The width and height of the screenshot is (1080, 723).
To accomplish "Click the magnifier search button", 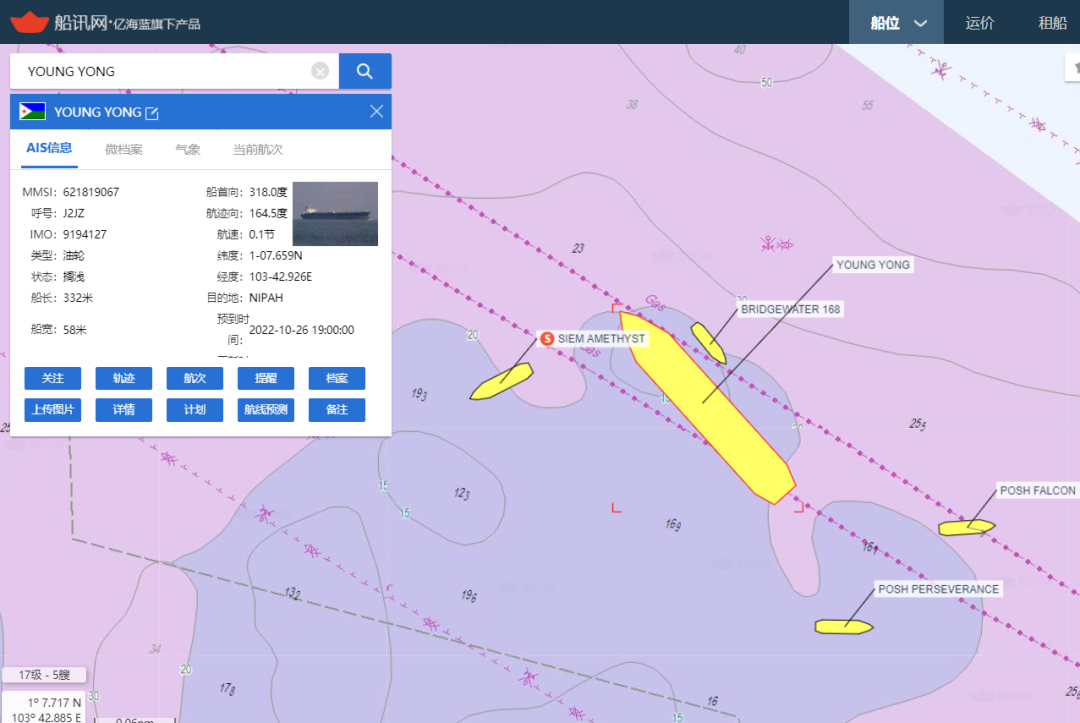I will click(x=365, y=71).
